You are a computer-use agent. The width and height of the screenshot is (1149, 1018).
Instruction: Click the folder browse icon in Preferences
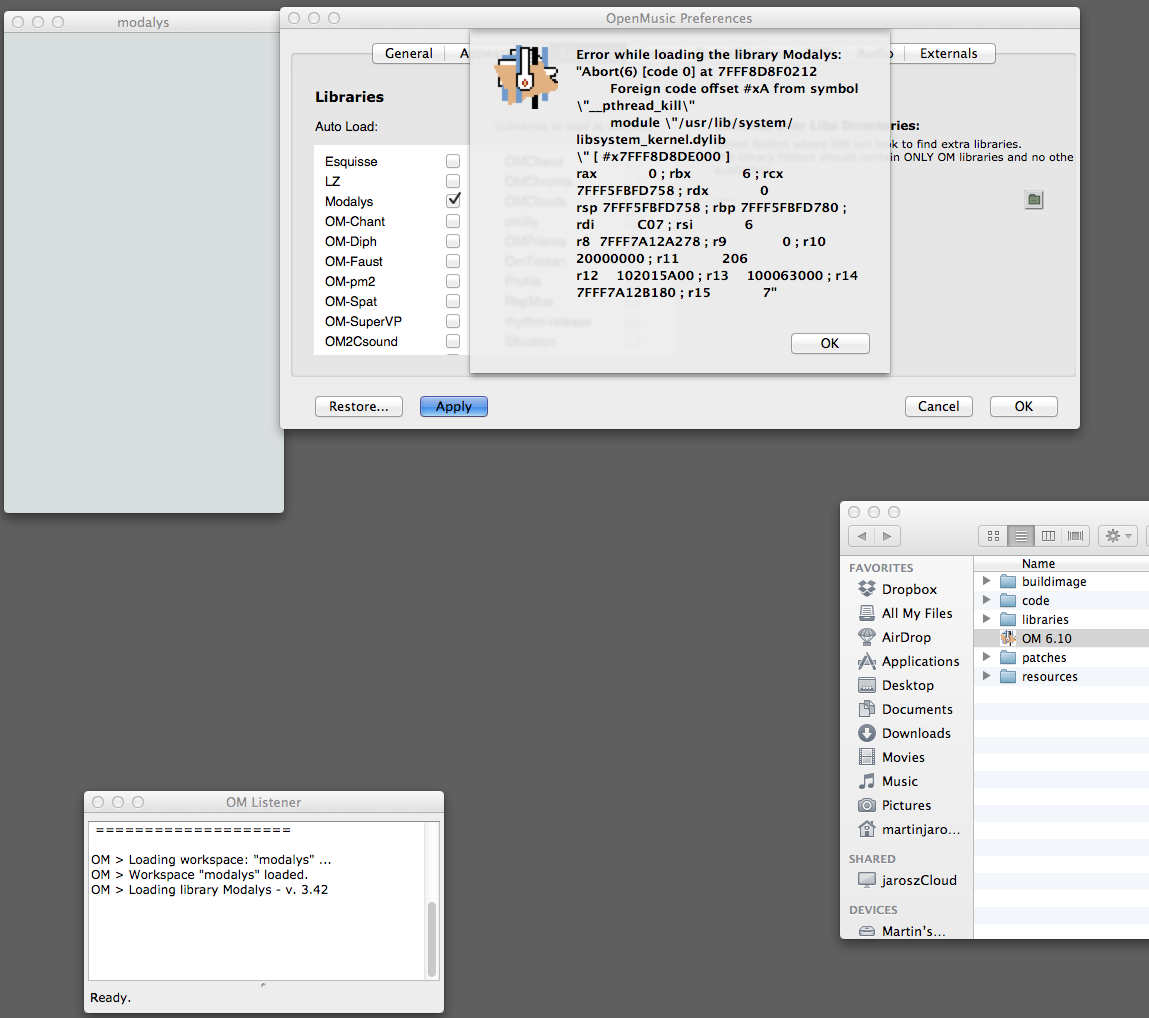tap(1033, 199)
